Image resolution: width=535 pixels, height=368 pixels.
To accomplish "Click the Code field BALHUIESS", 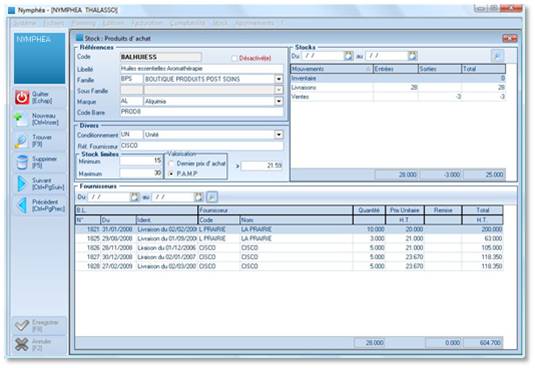I will [x=161, y=57].
